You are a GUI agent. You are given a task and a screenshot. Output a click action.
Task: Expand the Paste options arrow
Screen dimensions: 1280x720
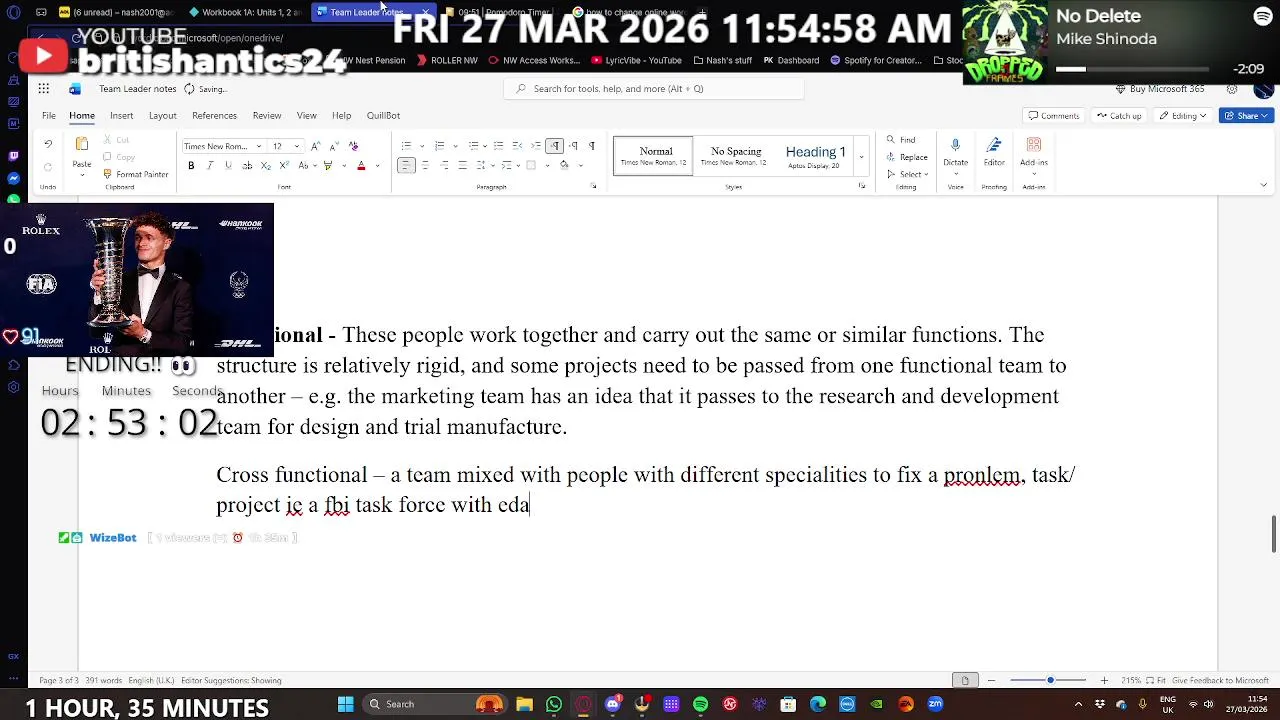click(x=82, y=175)
